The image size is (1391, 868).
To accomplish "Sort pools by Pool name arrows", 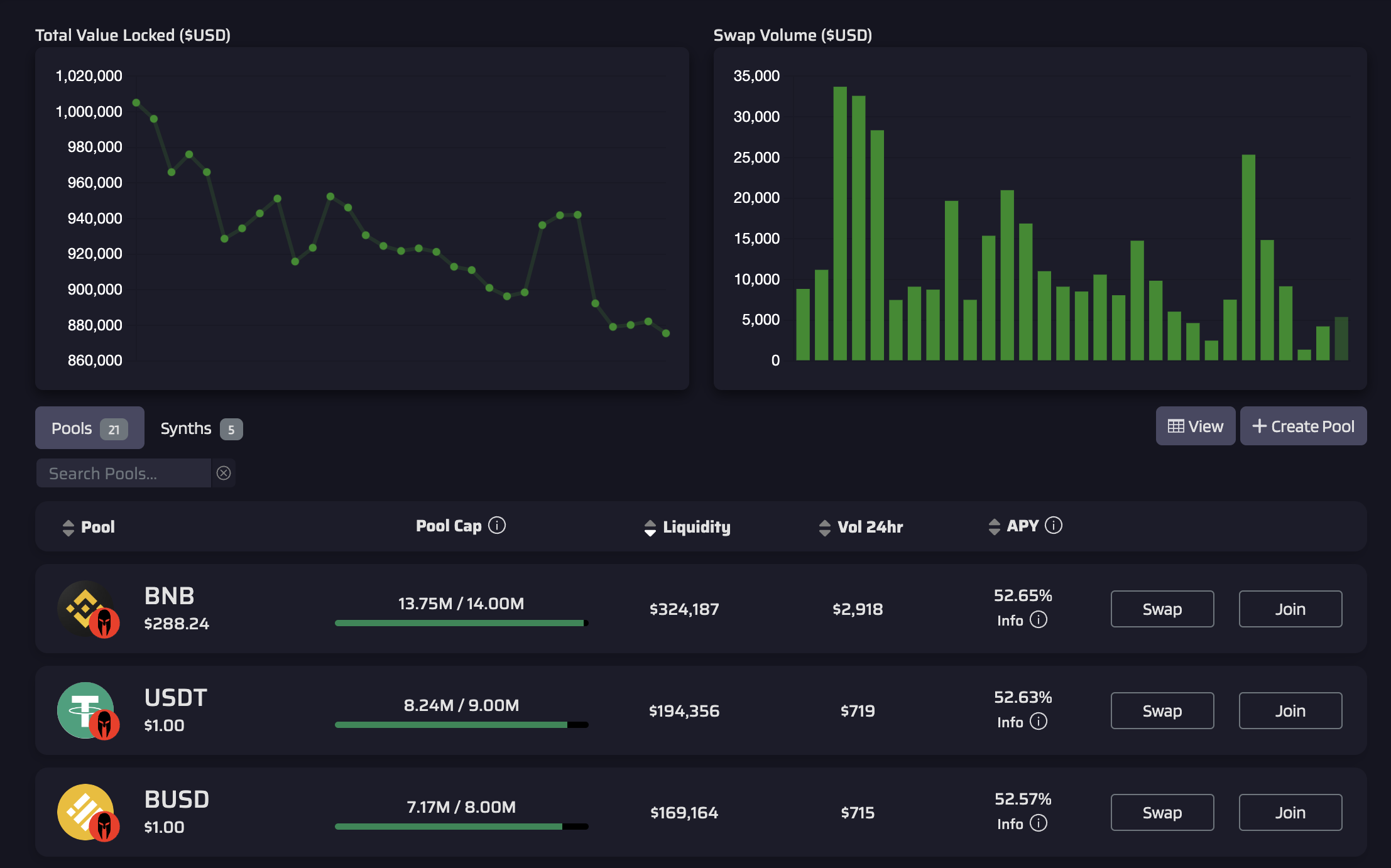I will coord(68,528).
